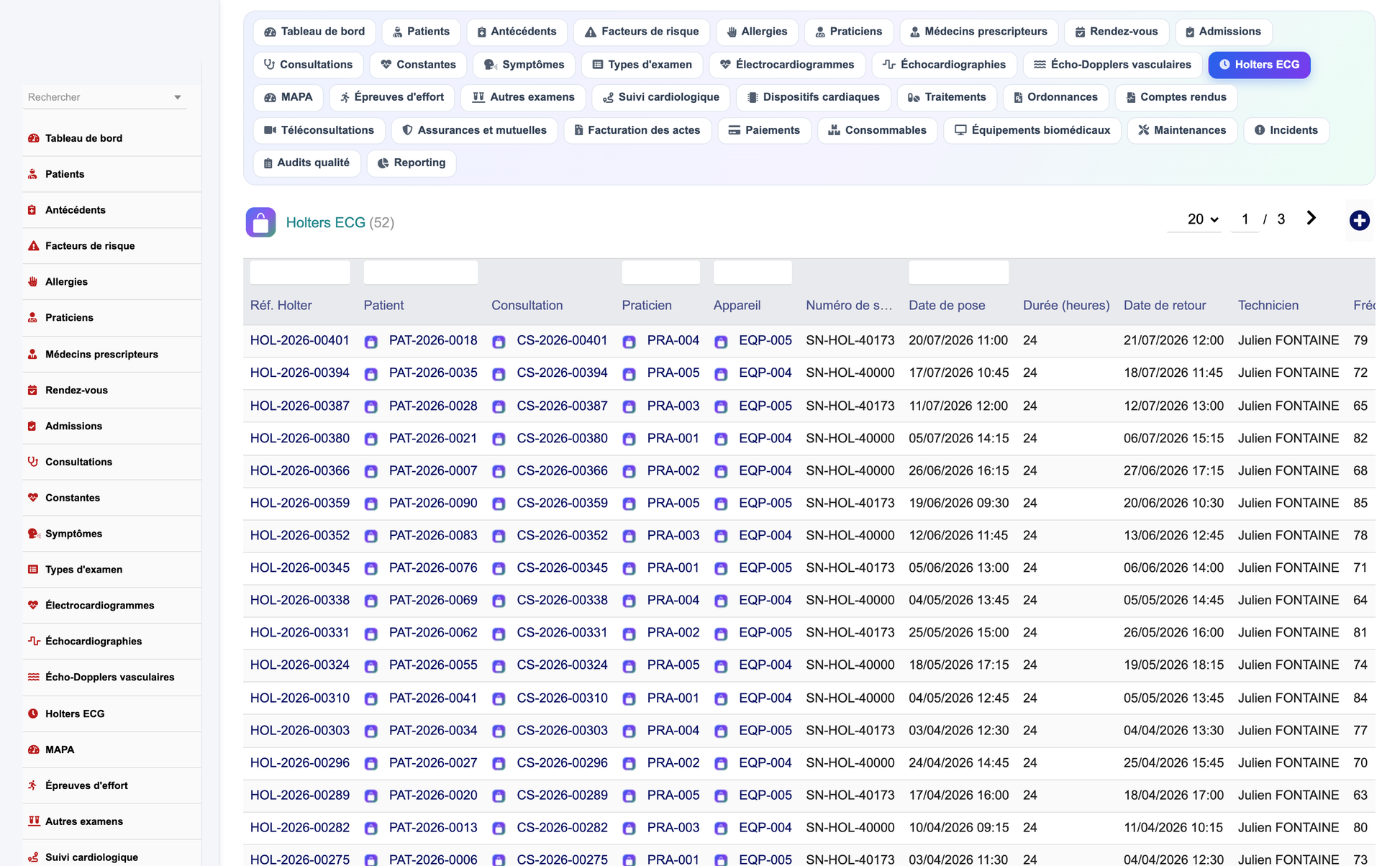Image resolution: width=1400 pixels, height=866 pixels.
Task: Switch to the Dispositifs cardiaques tab
Action: [x=814, y=97]
